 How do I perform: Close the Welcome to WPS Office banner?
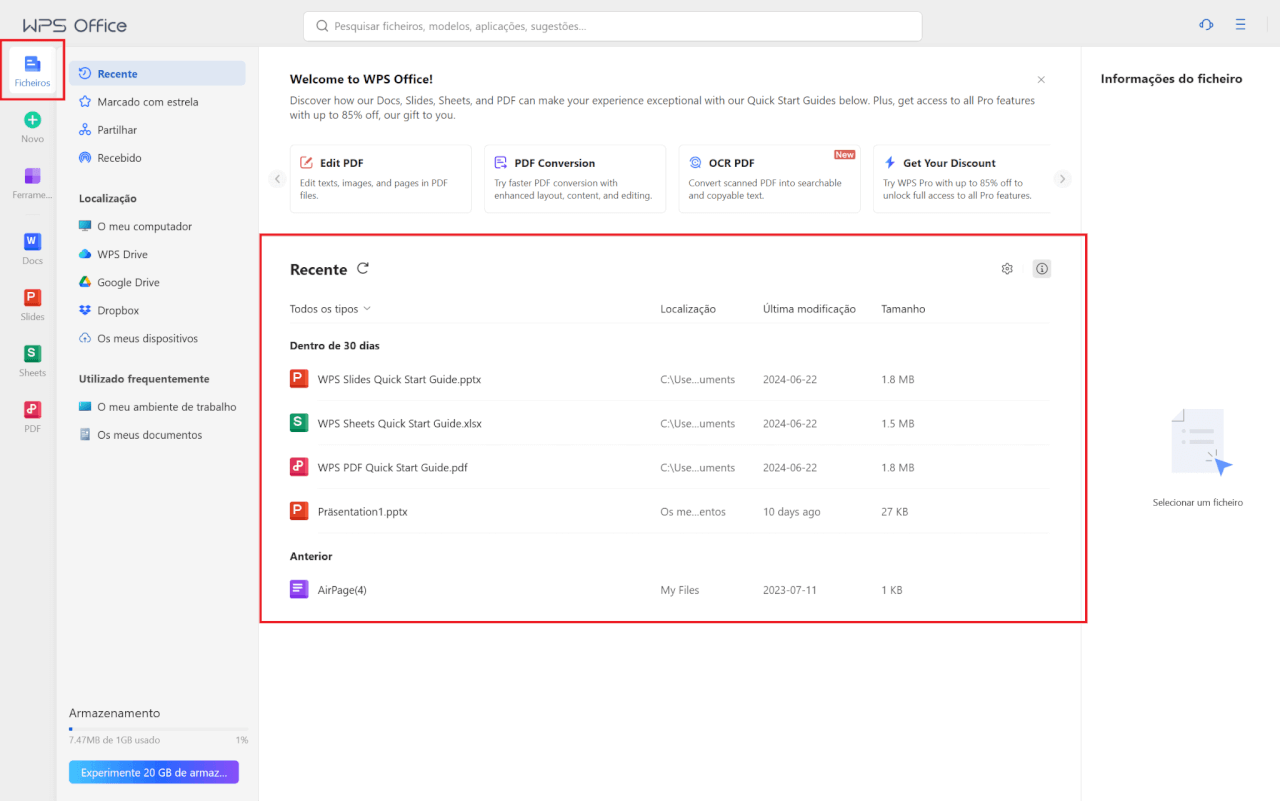(1041, 79)
